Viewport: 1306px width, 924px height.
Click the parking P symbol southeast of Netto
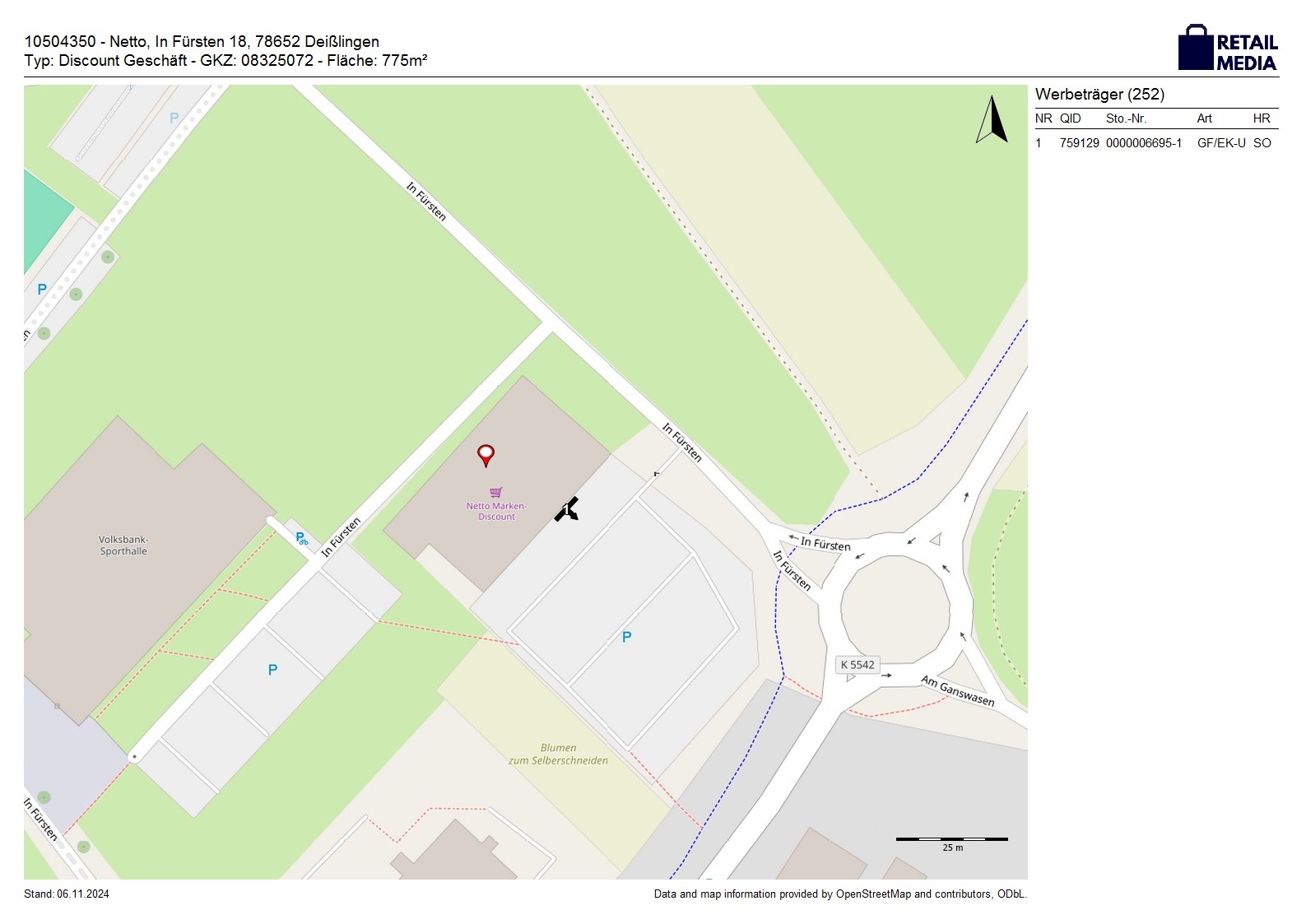(626, 637)
